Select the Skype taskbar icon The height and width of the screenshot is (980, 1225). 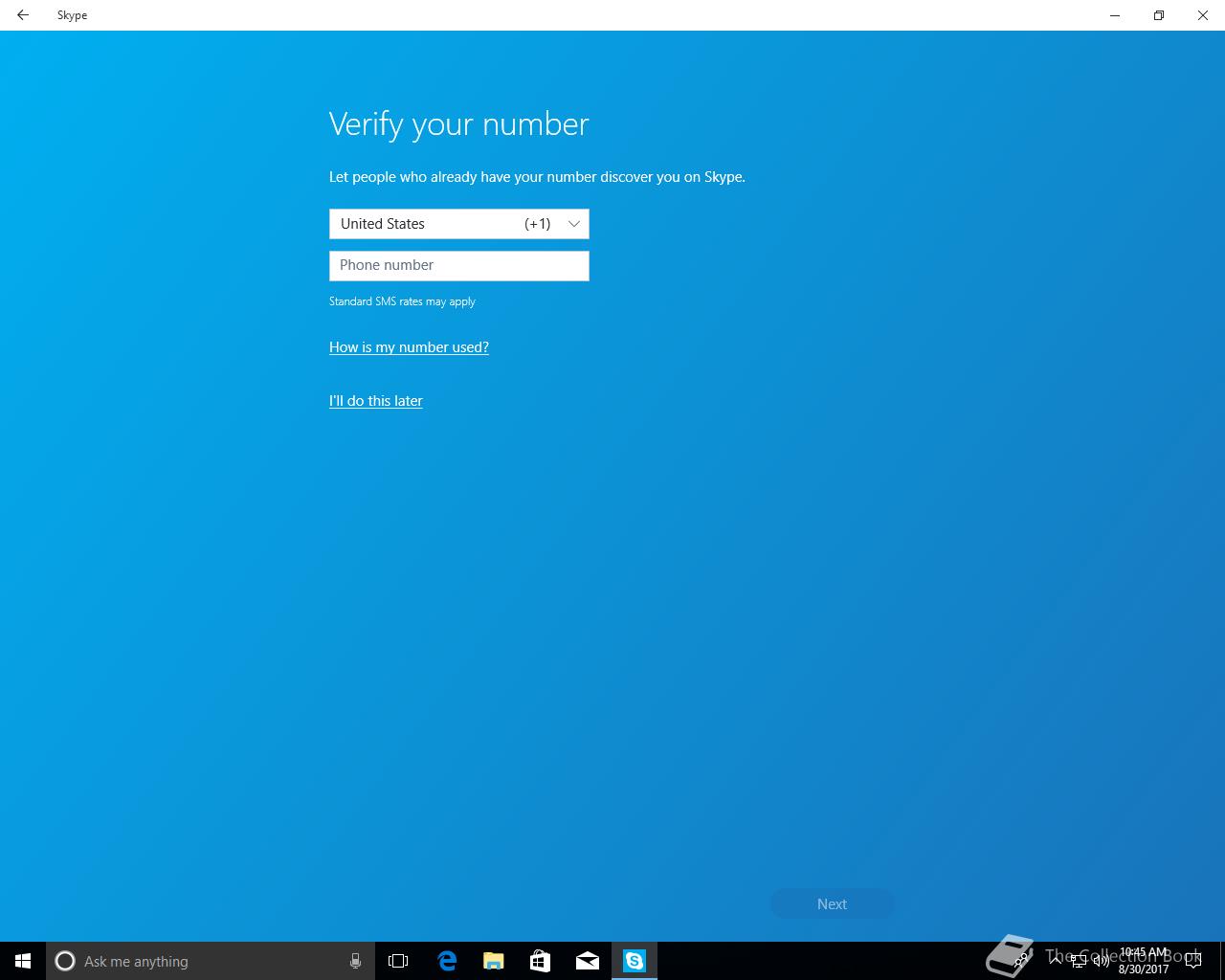pos(635,961)
